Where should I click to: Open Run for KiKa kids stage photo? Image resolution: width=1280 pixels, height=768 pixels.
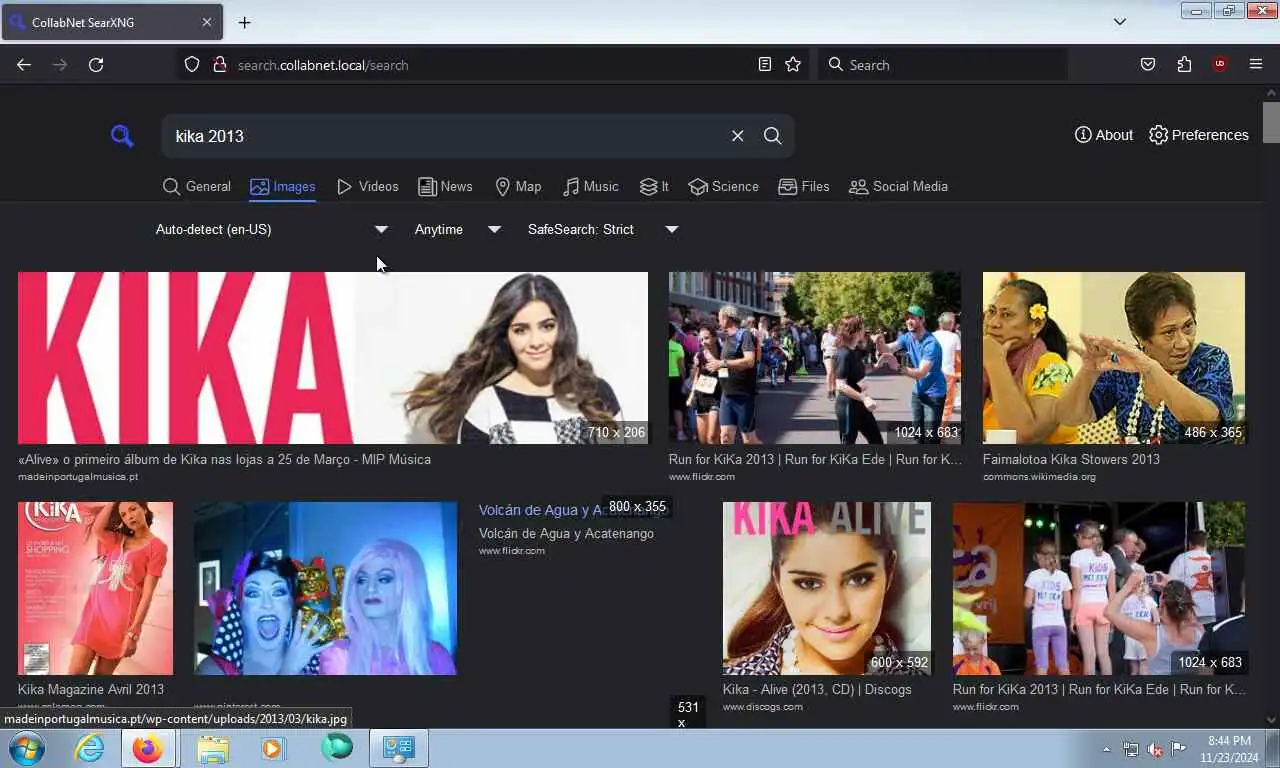[x=1099, y=588]
